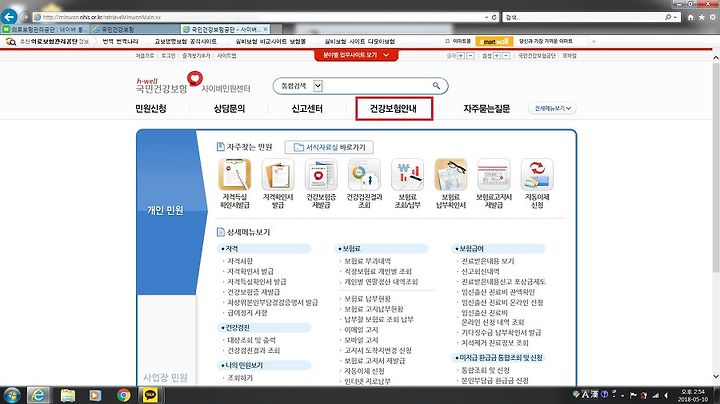This screenshot has height=404, width=720.
Task: Open the 건강보험증 재발급 shortcut icon
Action: (x=321, y=174)
